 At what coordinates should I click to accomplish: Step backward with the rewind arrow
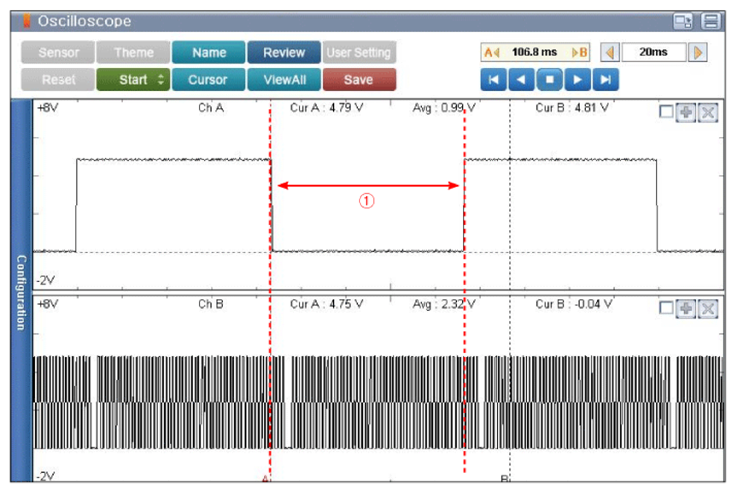[x=521, y=79]
